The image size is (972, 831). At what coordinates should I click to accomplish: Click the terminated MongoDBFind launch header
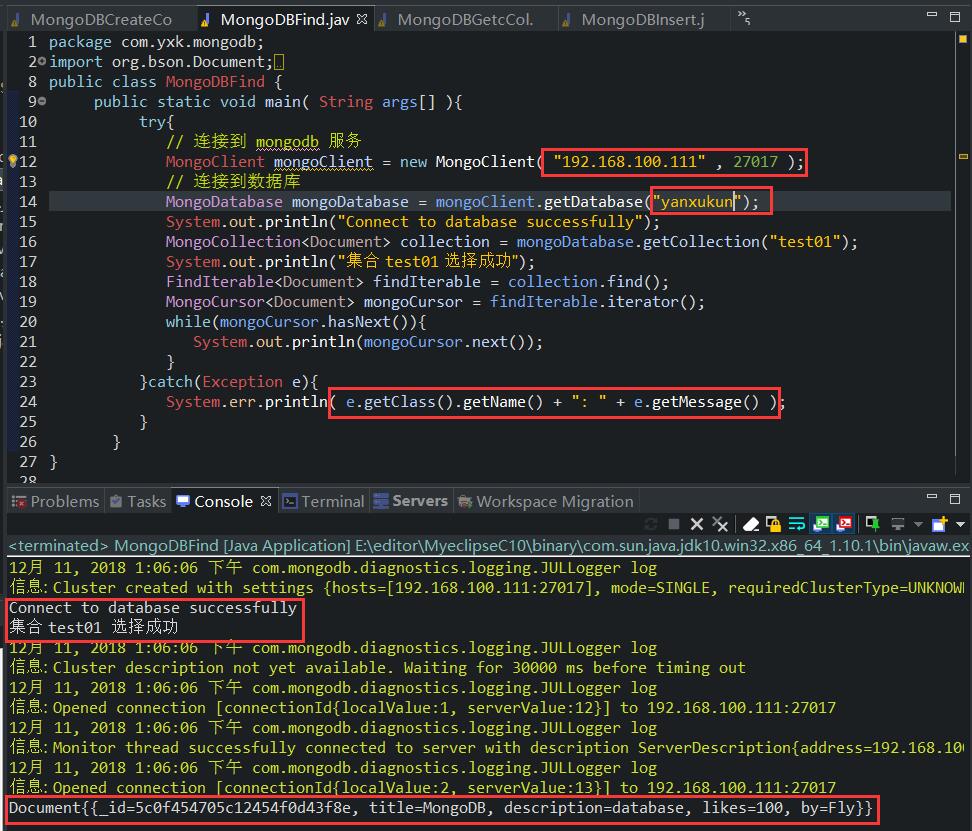[488, 546]
